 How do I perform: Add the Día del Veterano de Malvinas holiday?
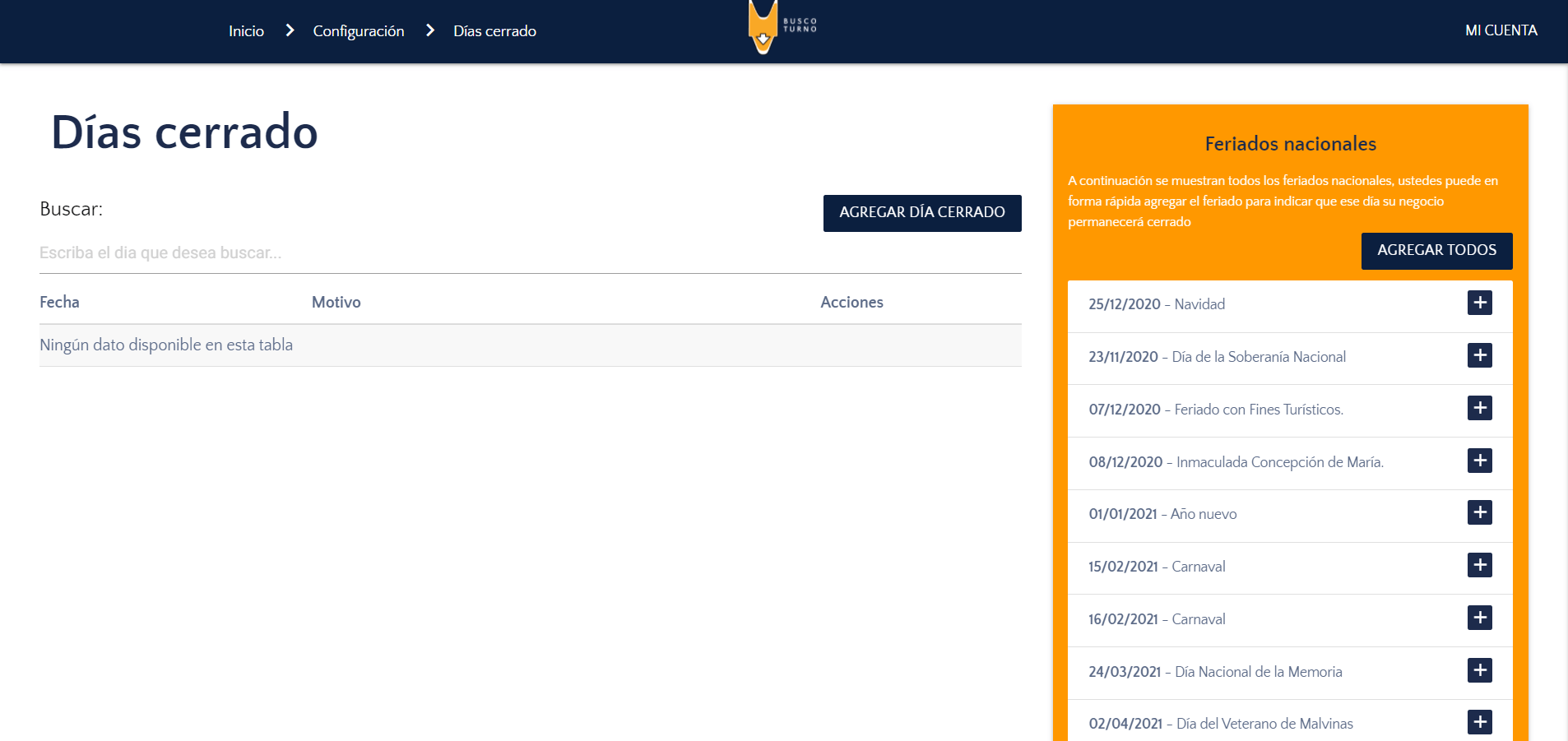tap(1479, 722)
